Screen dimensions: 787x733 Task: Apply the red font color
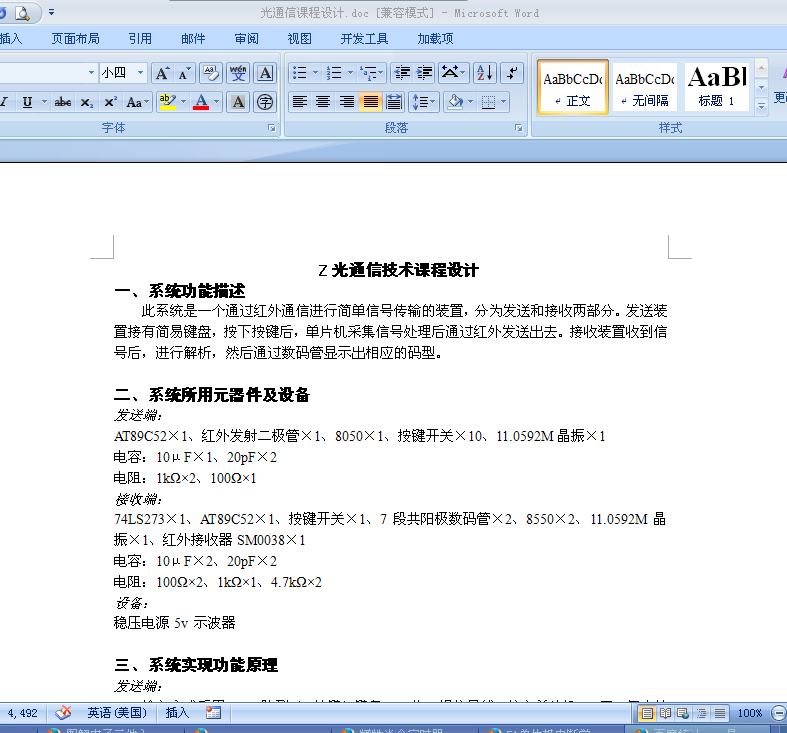point(201,102)
